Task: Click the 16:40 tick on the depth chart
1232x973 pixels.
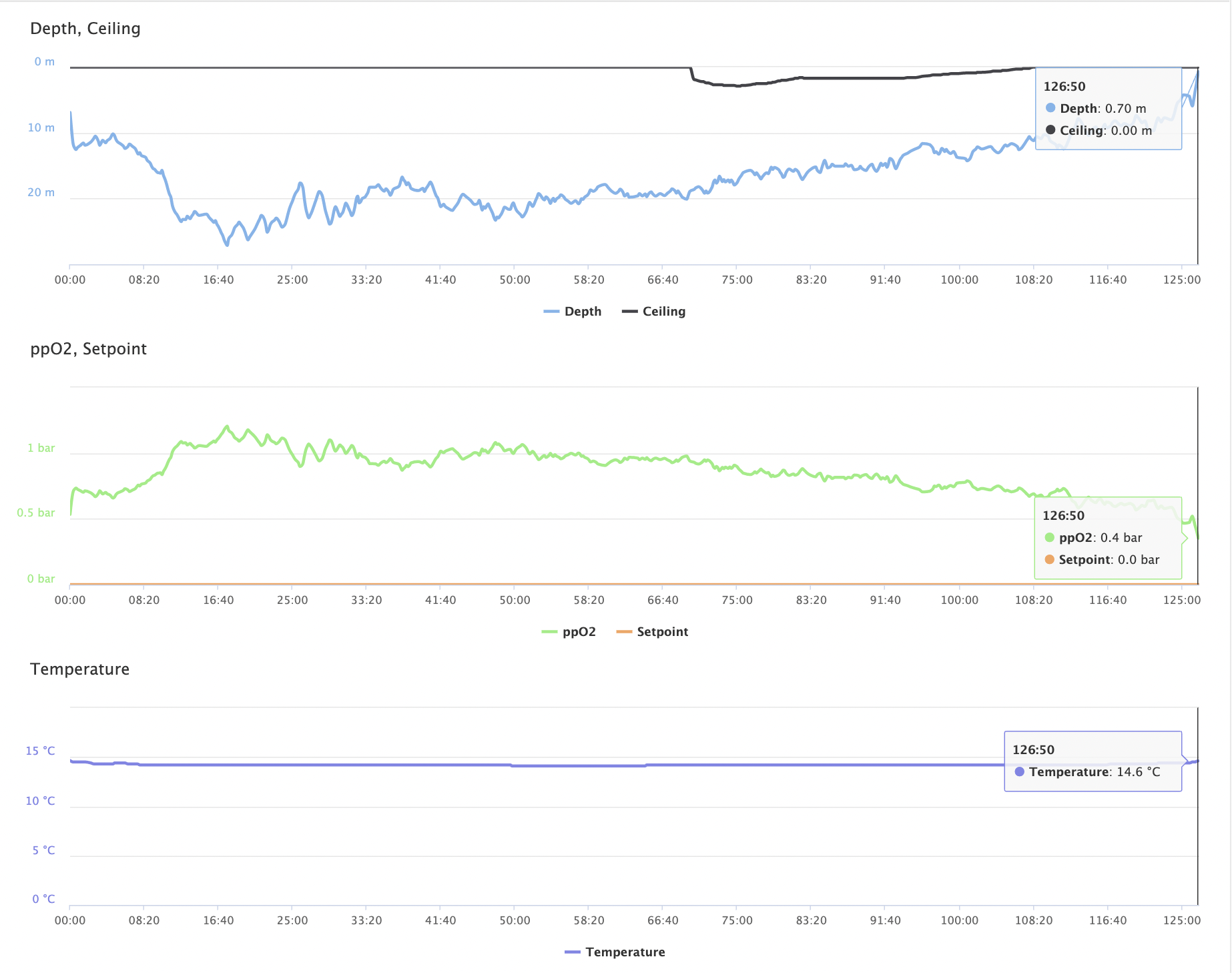Action: click(218, 280)
